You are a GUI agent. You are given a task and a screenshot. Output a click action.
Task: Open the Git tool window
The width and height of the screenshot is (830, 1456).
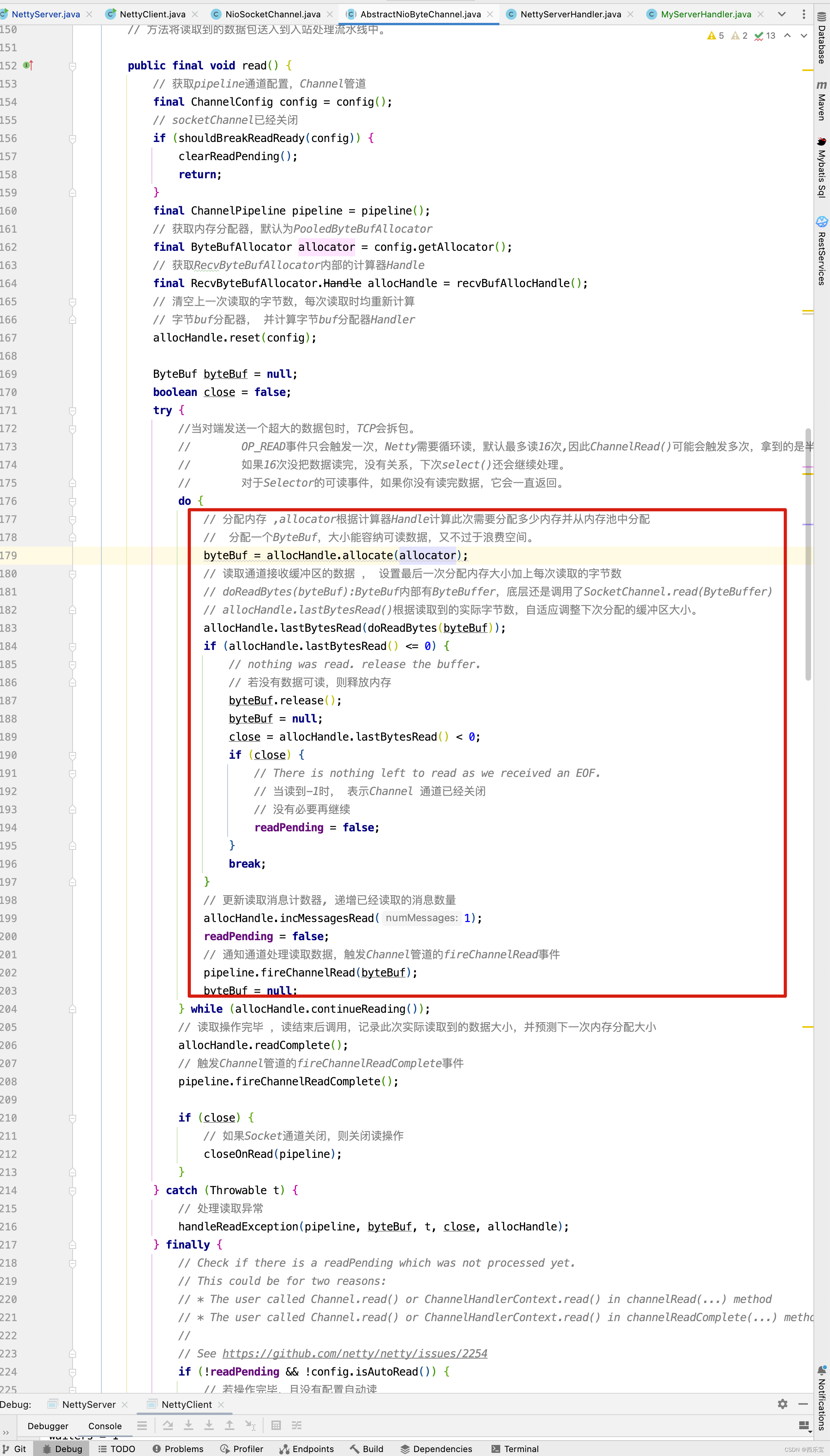(x=14, y=1449)
